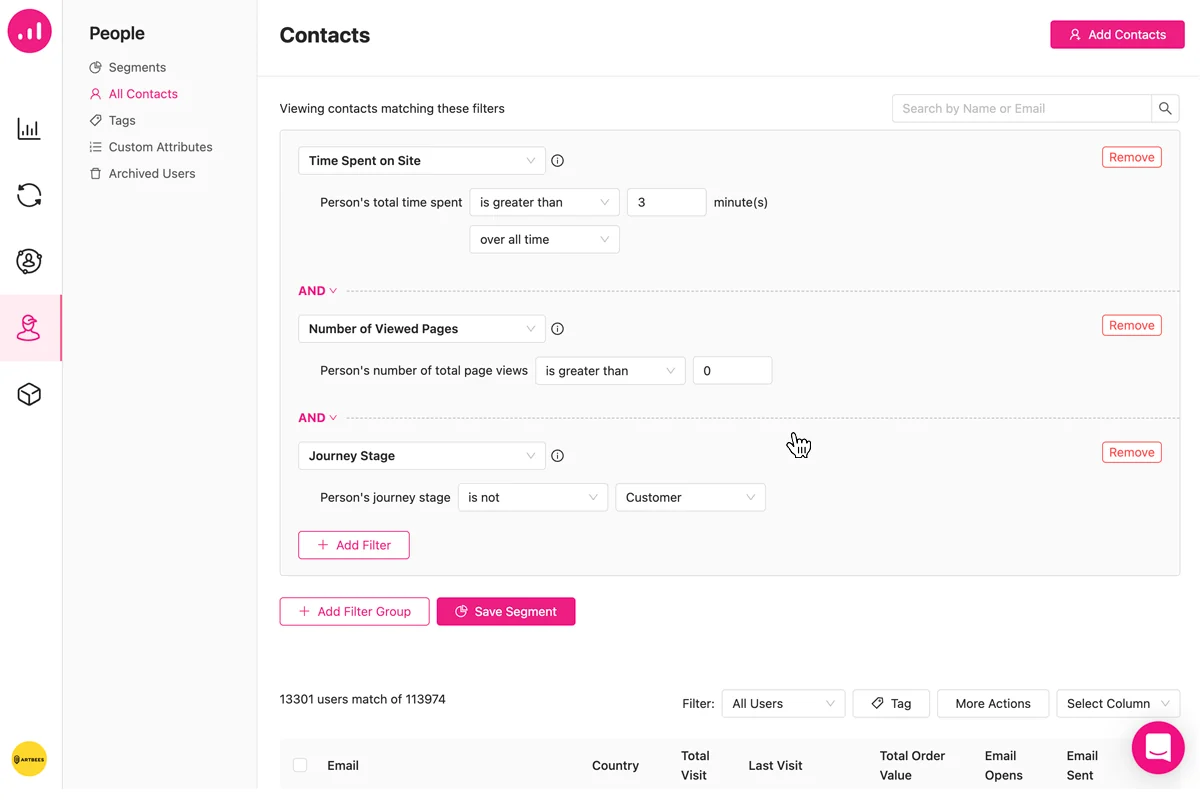Open the 'over all time' dropdown
The image size is (1200, 800).
[x=545, y=240]
